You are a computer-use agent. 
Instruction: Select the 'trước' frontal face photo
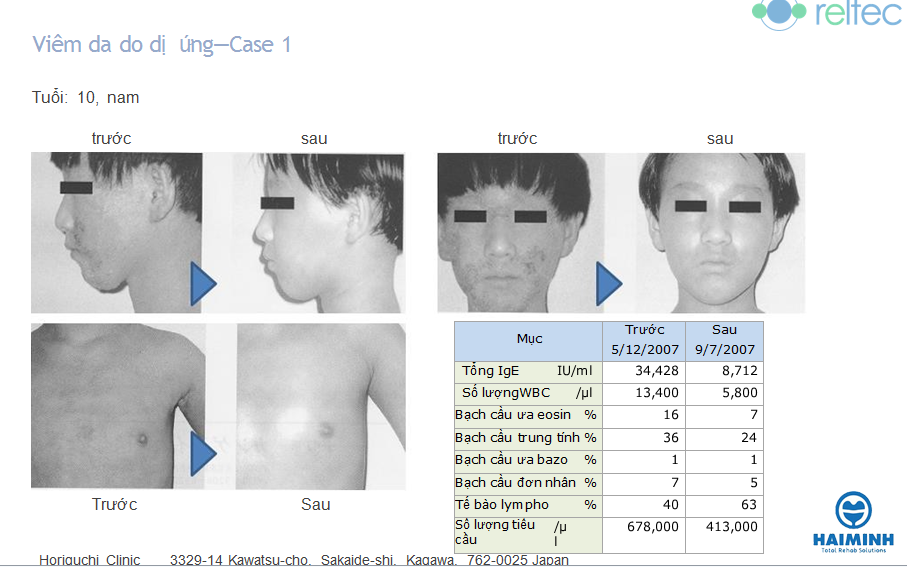click(521, 233)
